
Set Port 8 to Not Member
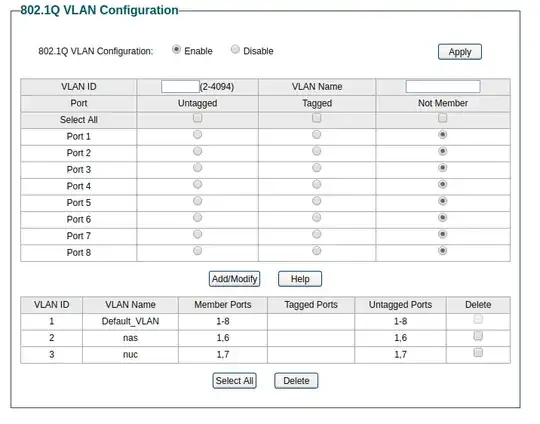[443, 251]
